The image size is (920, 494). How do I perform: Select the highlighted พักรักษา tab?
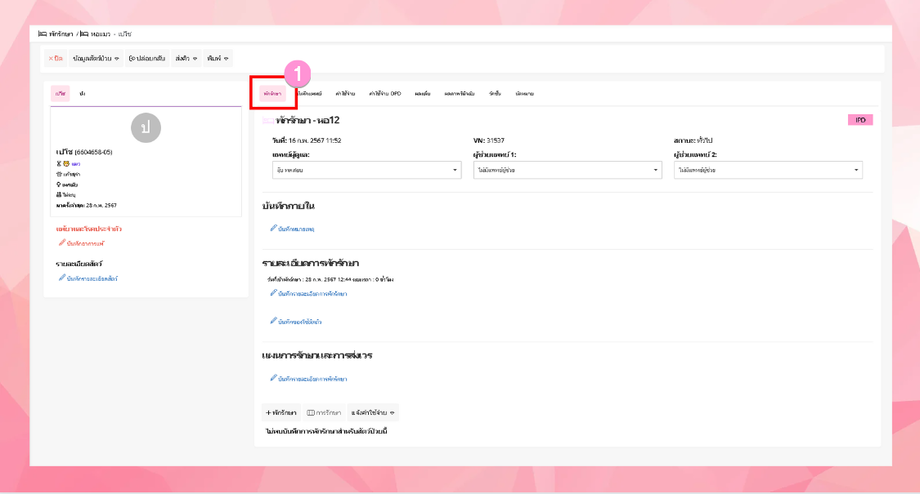tap(272, 93)
